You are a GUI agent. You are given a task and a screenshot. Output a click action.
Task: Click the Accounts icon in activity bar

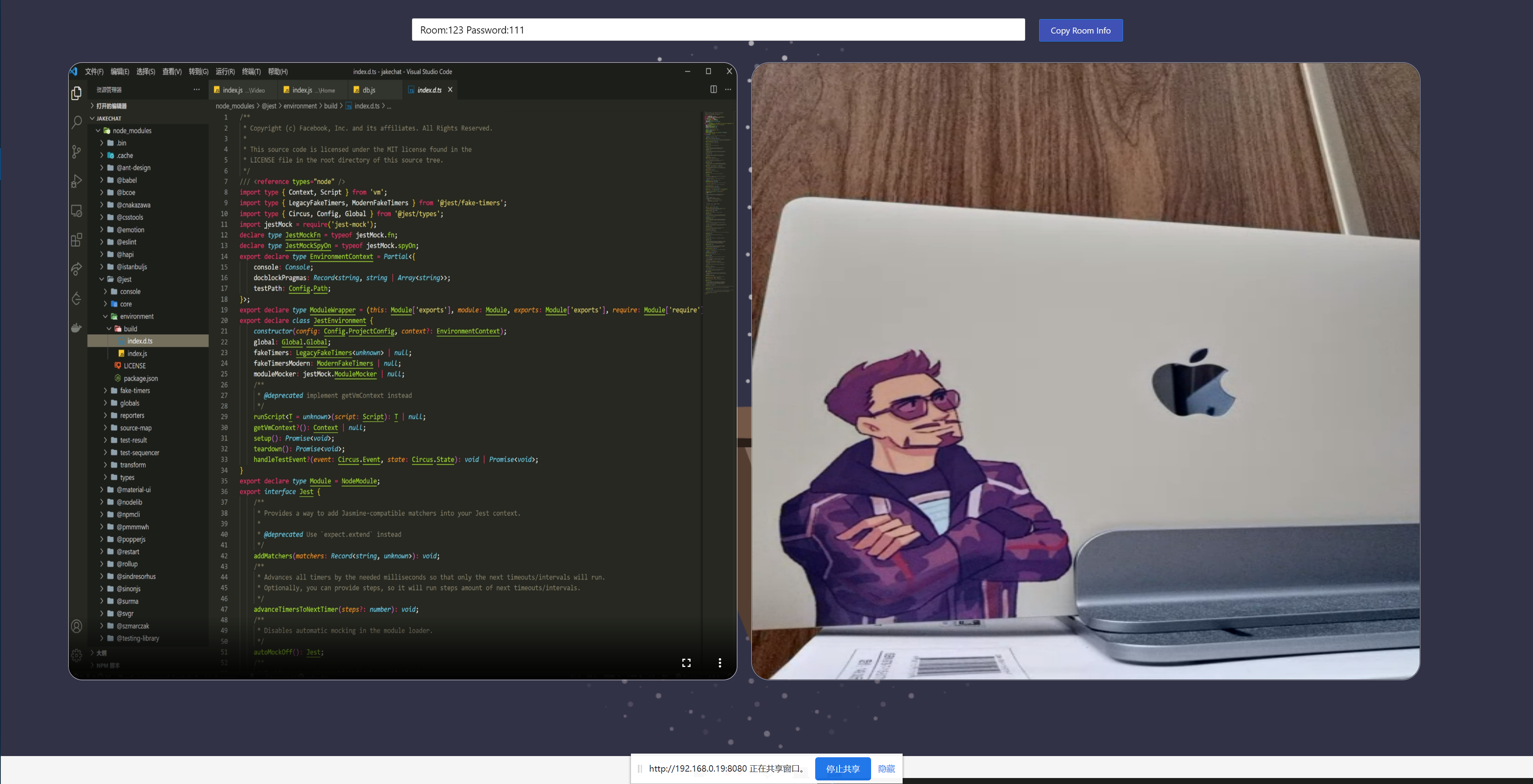tap(76, 626)
